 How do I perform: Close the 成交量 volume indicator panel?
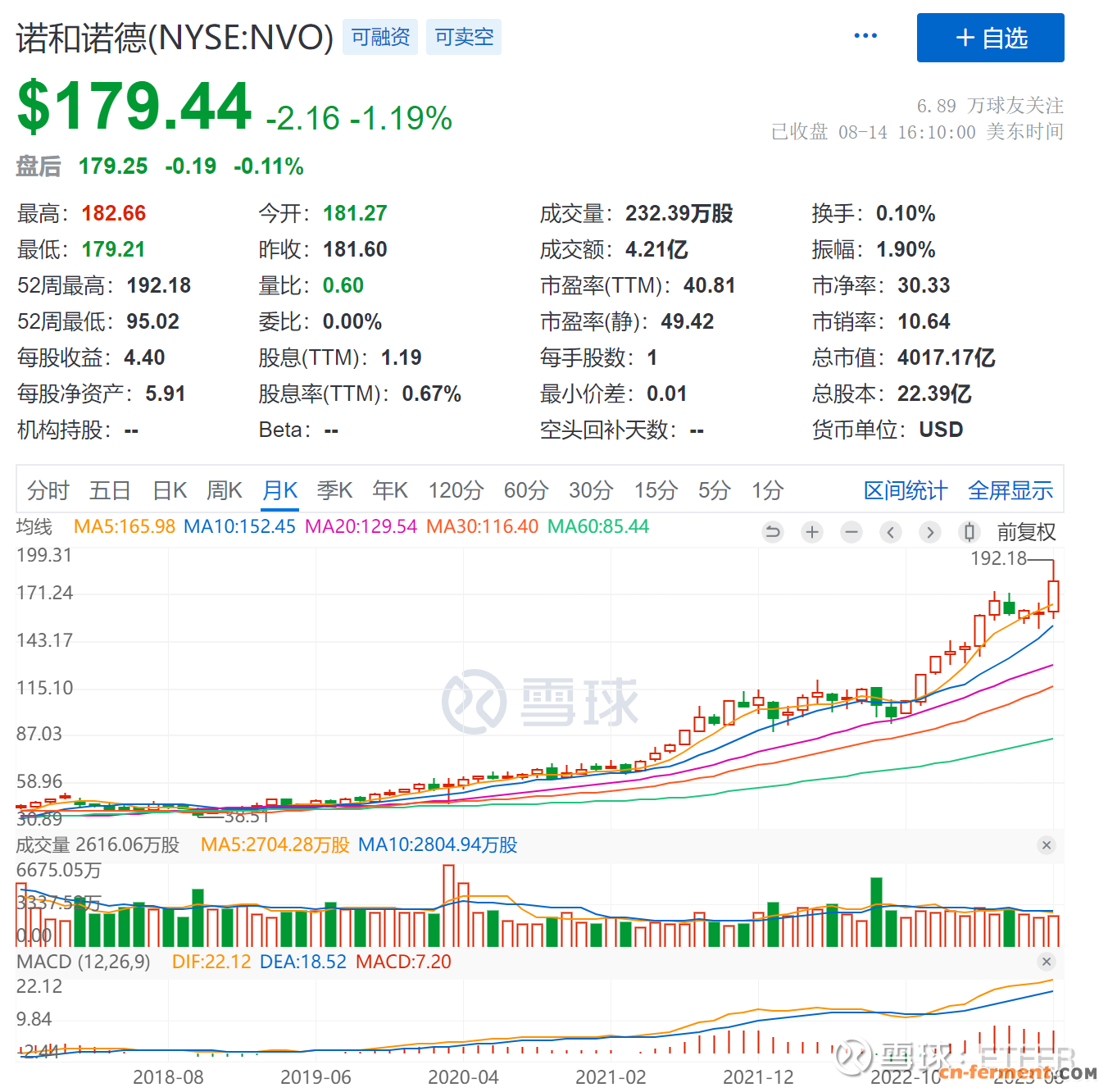[x=1046, y=845]
